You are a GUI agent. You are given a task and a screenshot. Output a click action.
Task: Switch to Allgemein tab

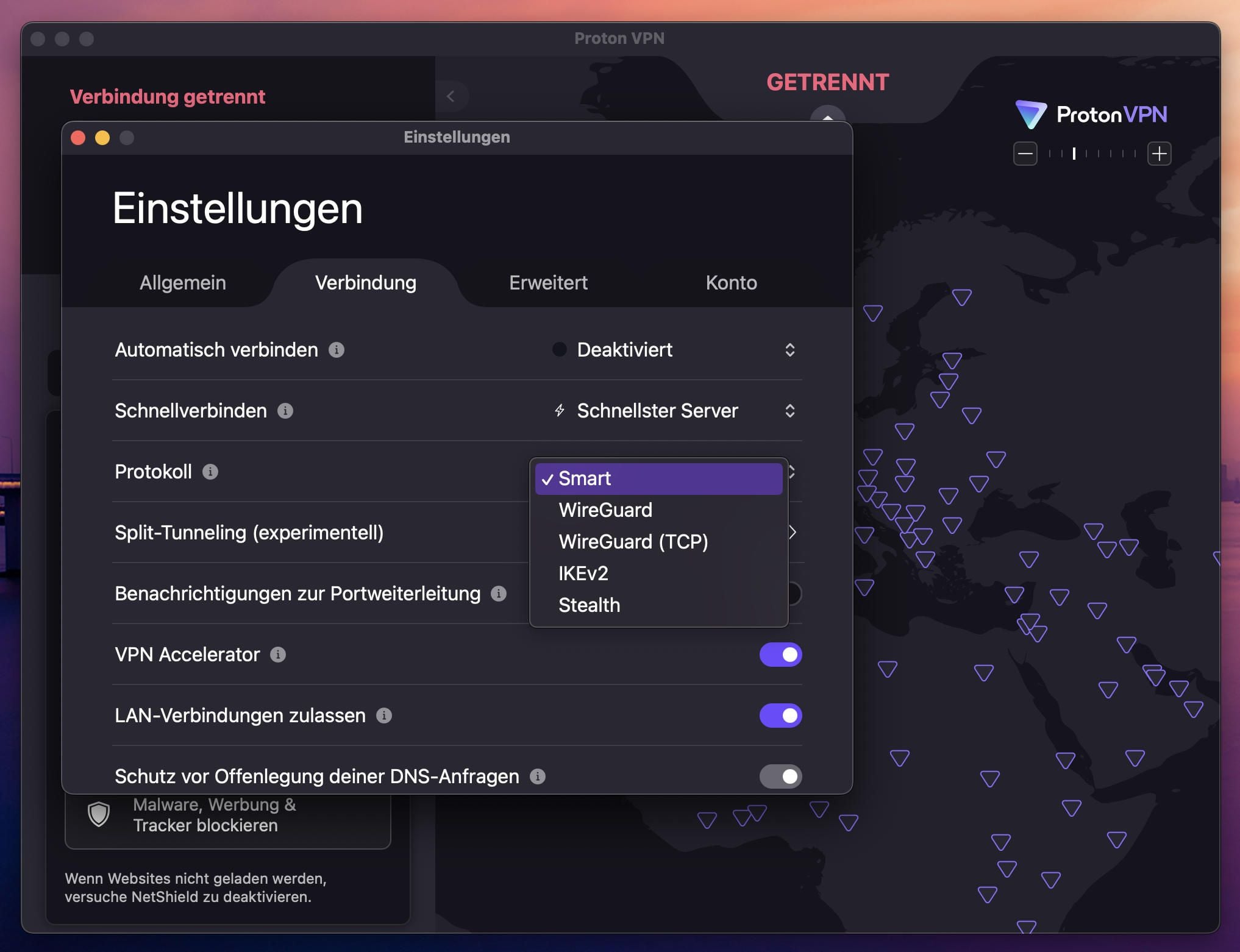tap(183, 283)
